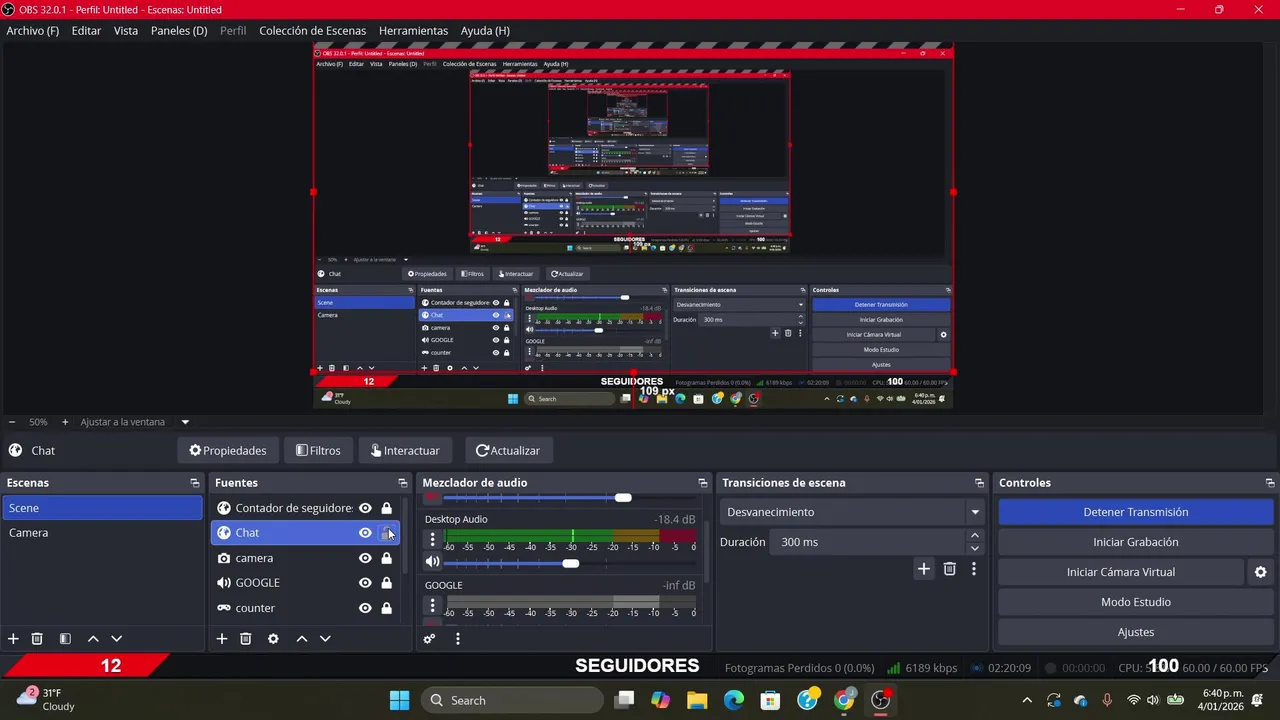Toggle visibility of camera source

(365, 558)
